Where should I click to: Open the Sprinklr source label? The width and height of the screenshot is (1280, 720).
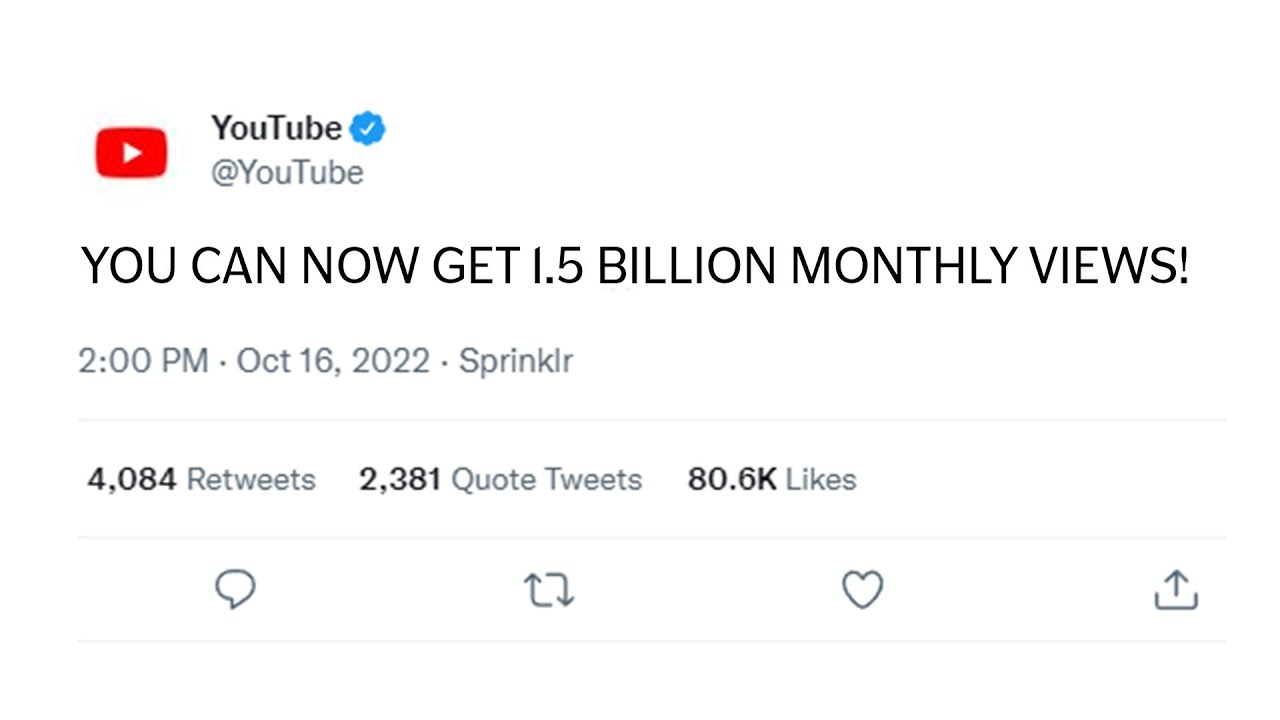click(516, 361)
